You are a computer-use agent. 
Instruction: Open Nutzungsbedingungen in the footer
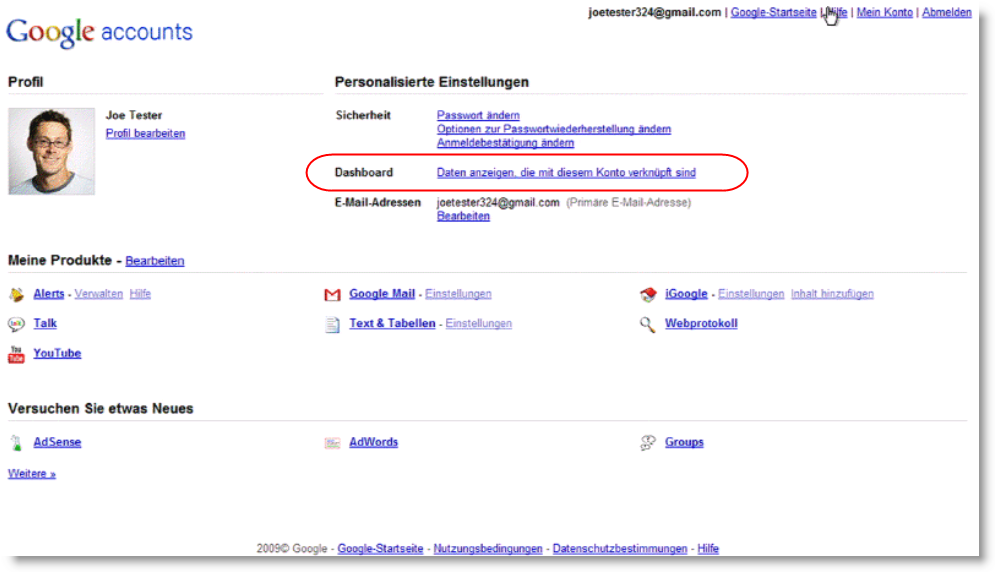click(x=488, y=549)
